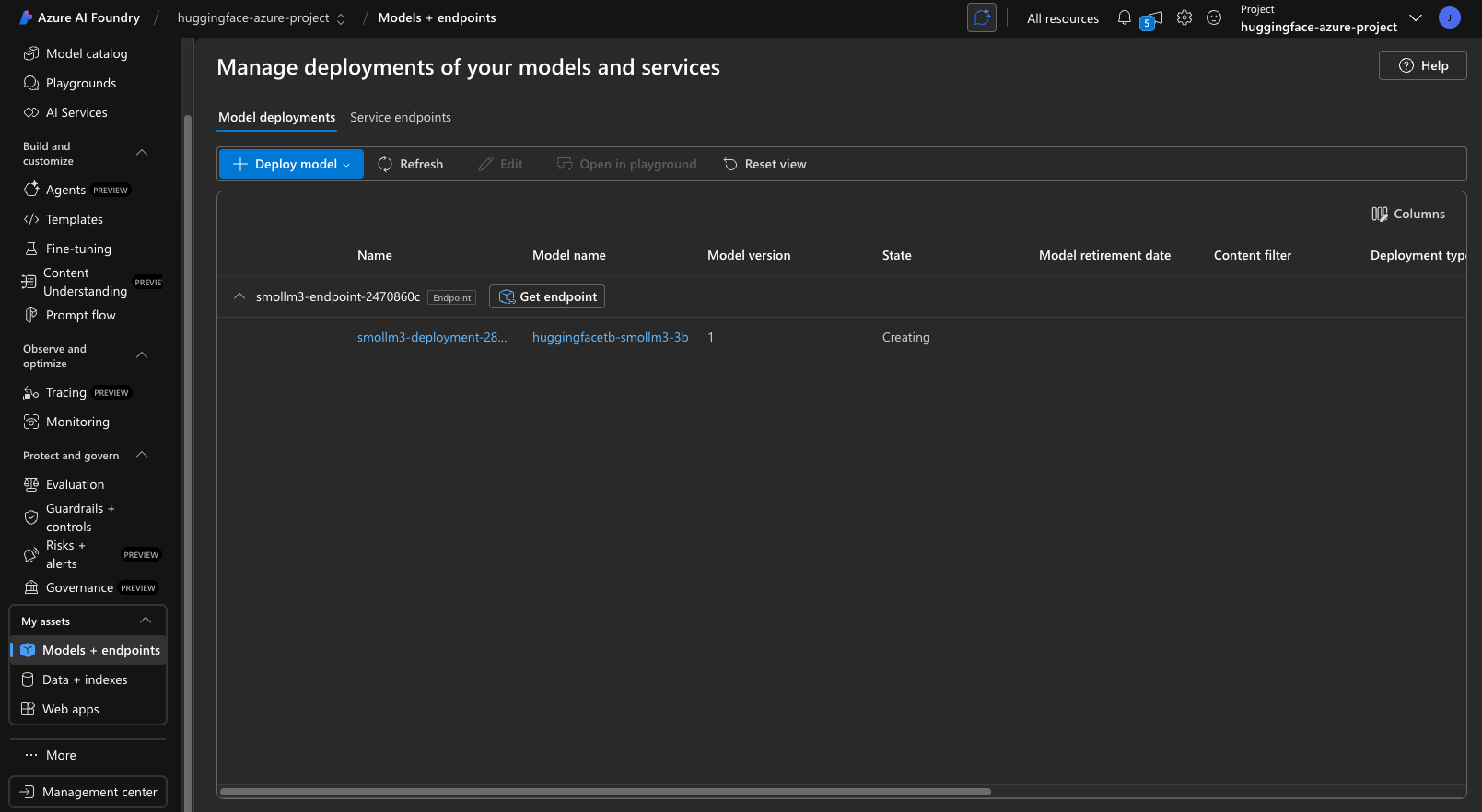The height and width of the screenshot is (812, 1482).
Task: Click the Get endpoint button
Action: pyautogui.click(x=547, y=296)
